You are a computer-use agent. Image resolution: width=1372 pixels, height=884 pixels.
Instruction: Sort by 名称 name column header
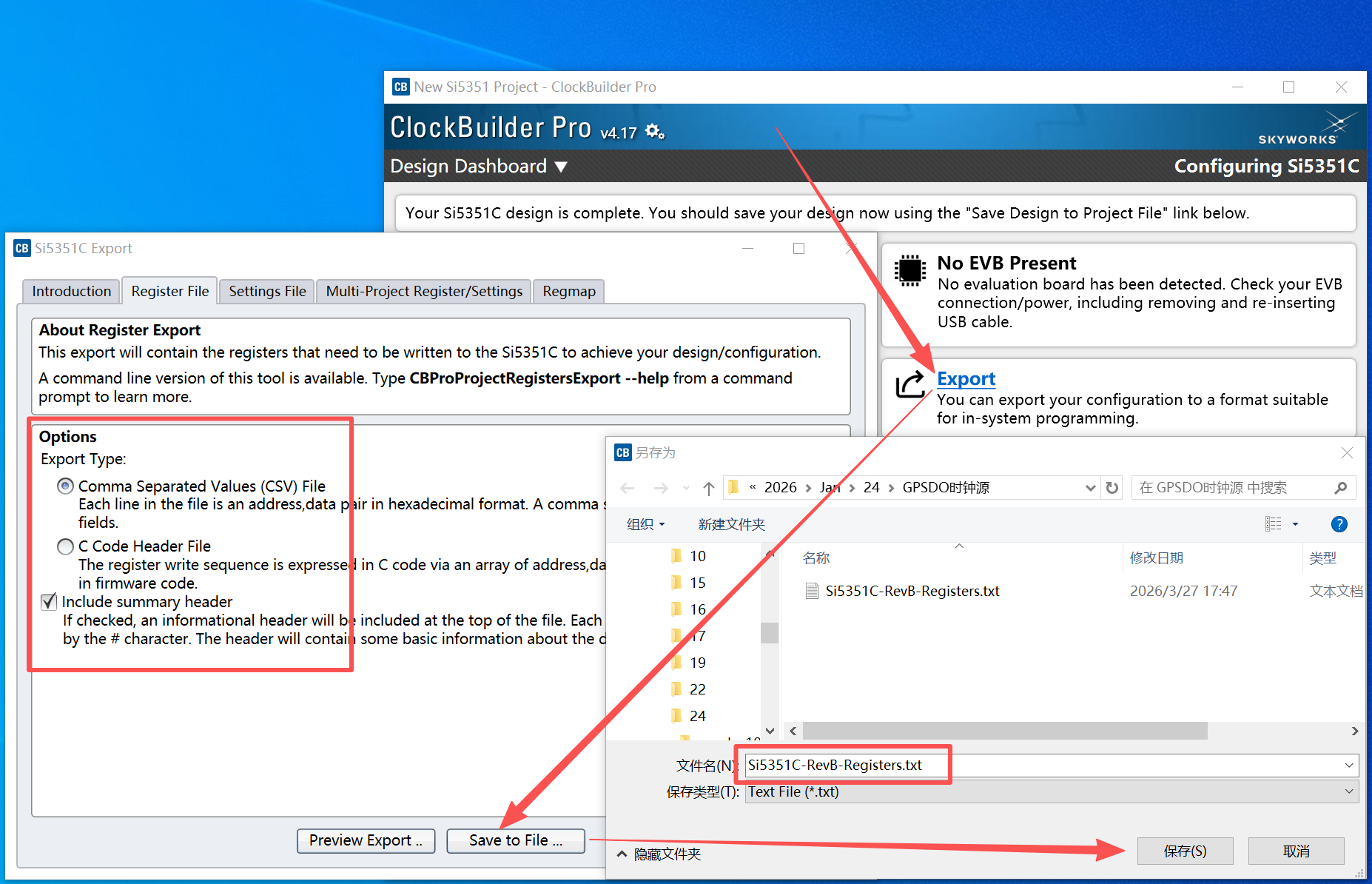[x=816, y=557]
